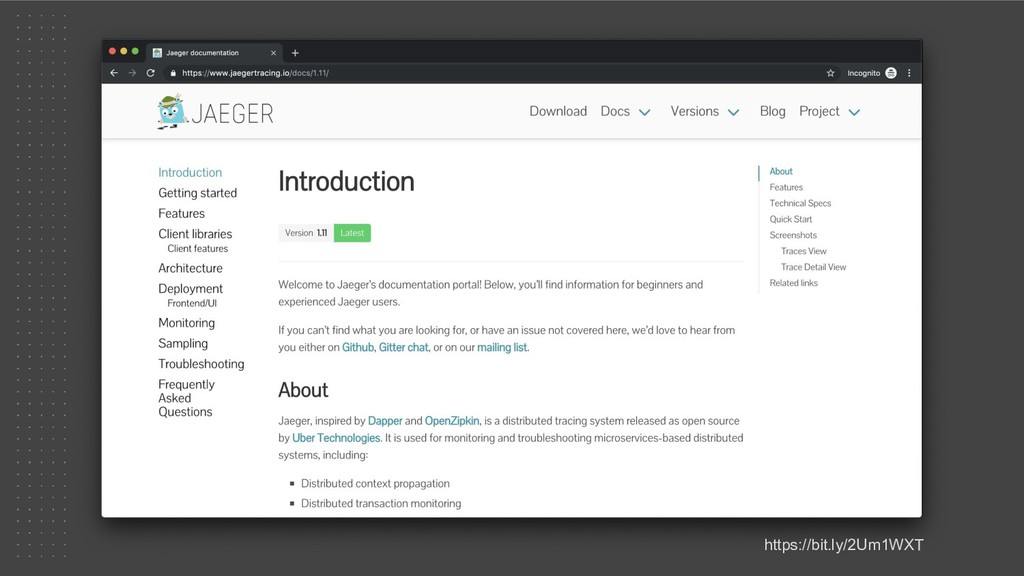Click the Versions menu label
Screen dimensions: 1024x576
695,112
